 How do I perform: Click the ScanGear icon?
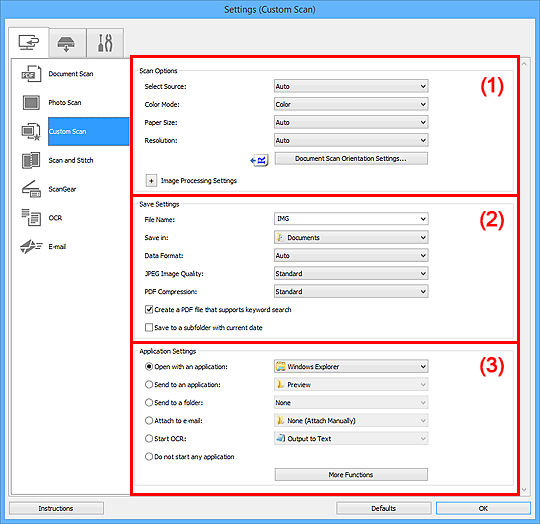pyautogui.click(x=31, y=189)
